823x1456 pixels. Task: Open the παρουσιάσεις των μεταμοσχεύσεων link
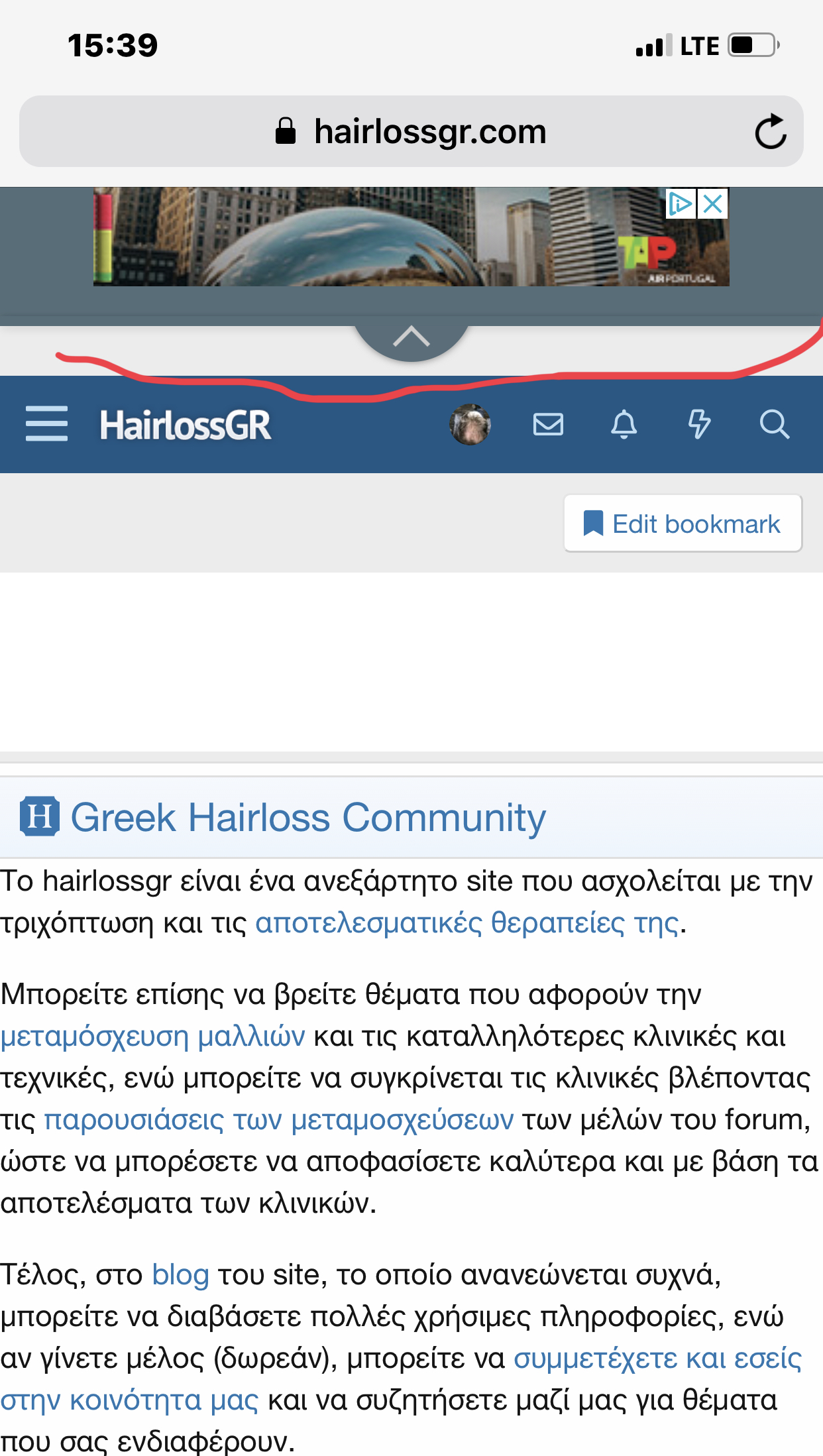pyautogui.click(x=278, y=1119)
